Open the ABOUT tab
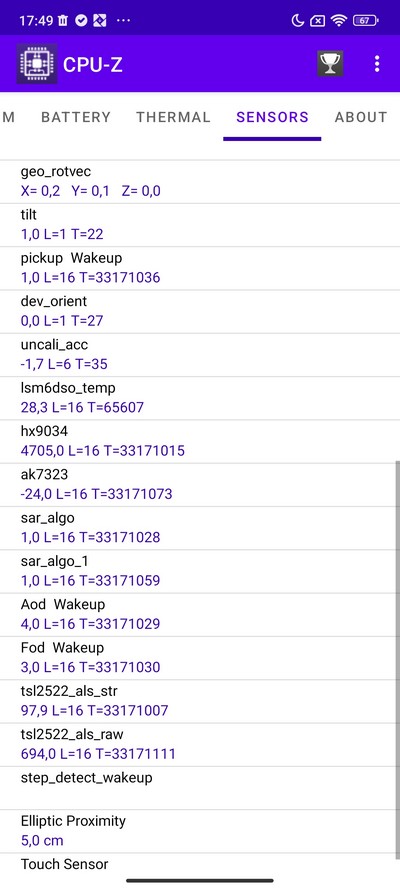400x889 pixels. click(361, 117)
